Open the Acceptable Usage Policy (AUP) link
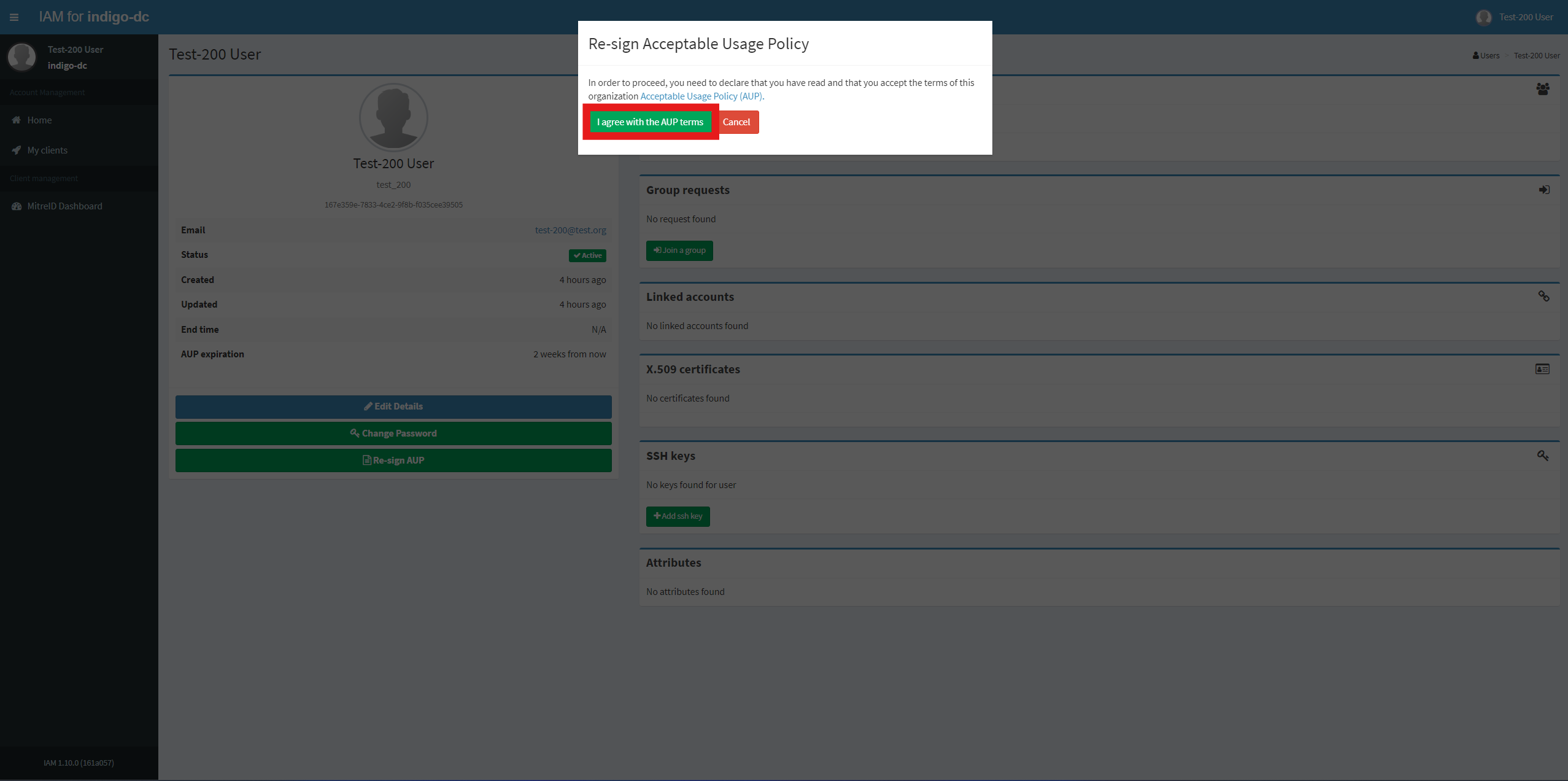 click(701, 96)
